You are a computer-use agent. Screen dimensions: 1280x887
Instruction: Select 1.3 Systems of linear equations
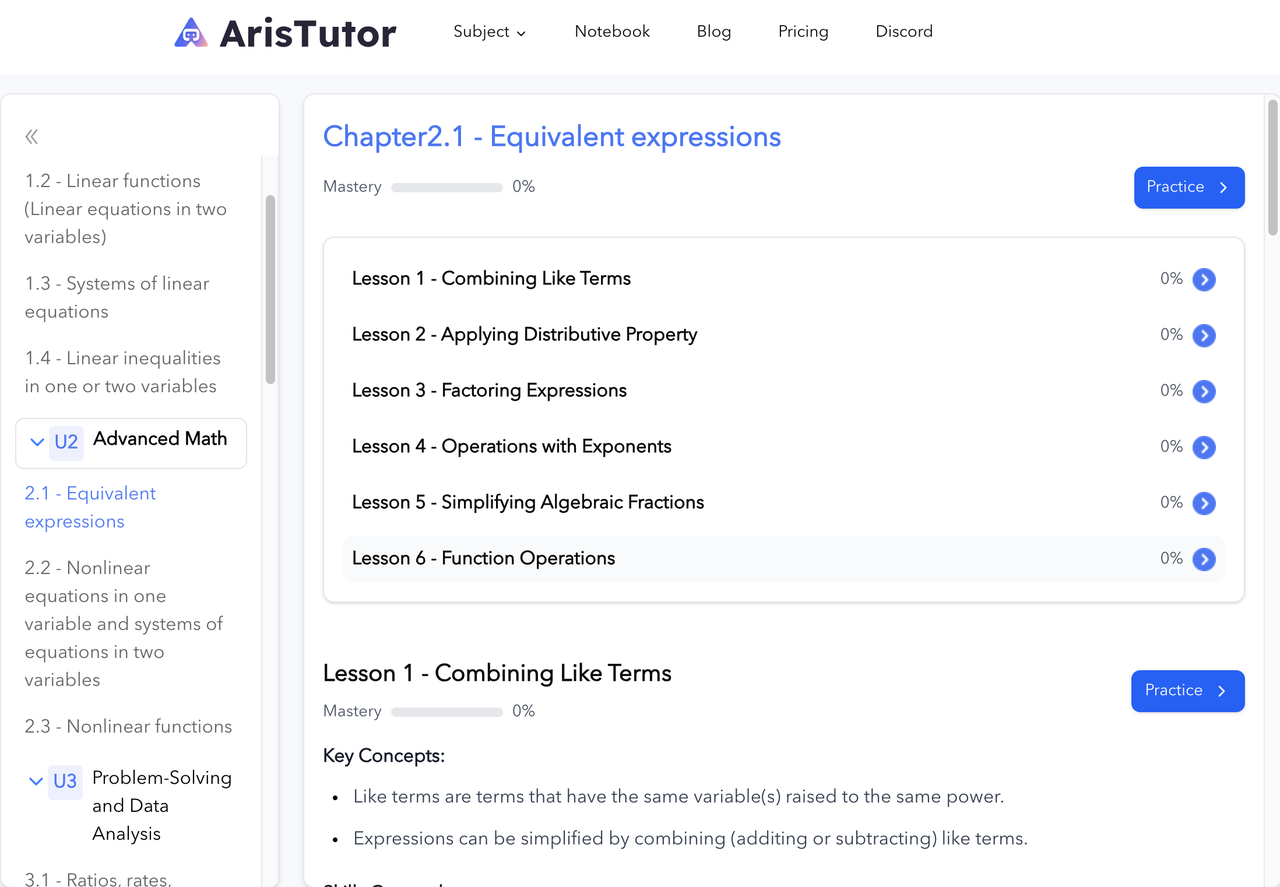[117, 298]
